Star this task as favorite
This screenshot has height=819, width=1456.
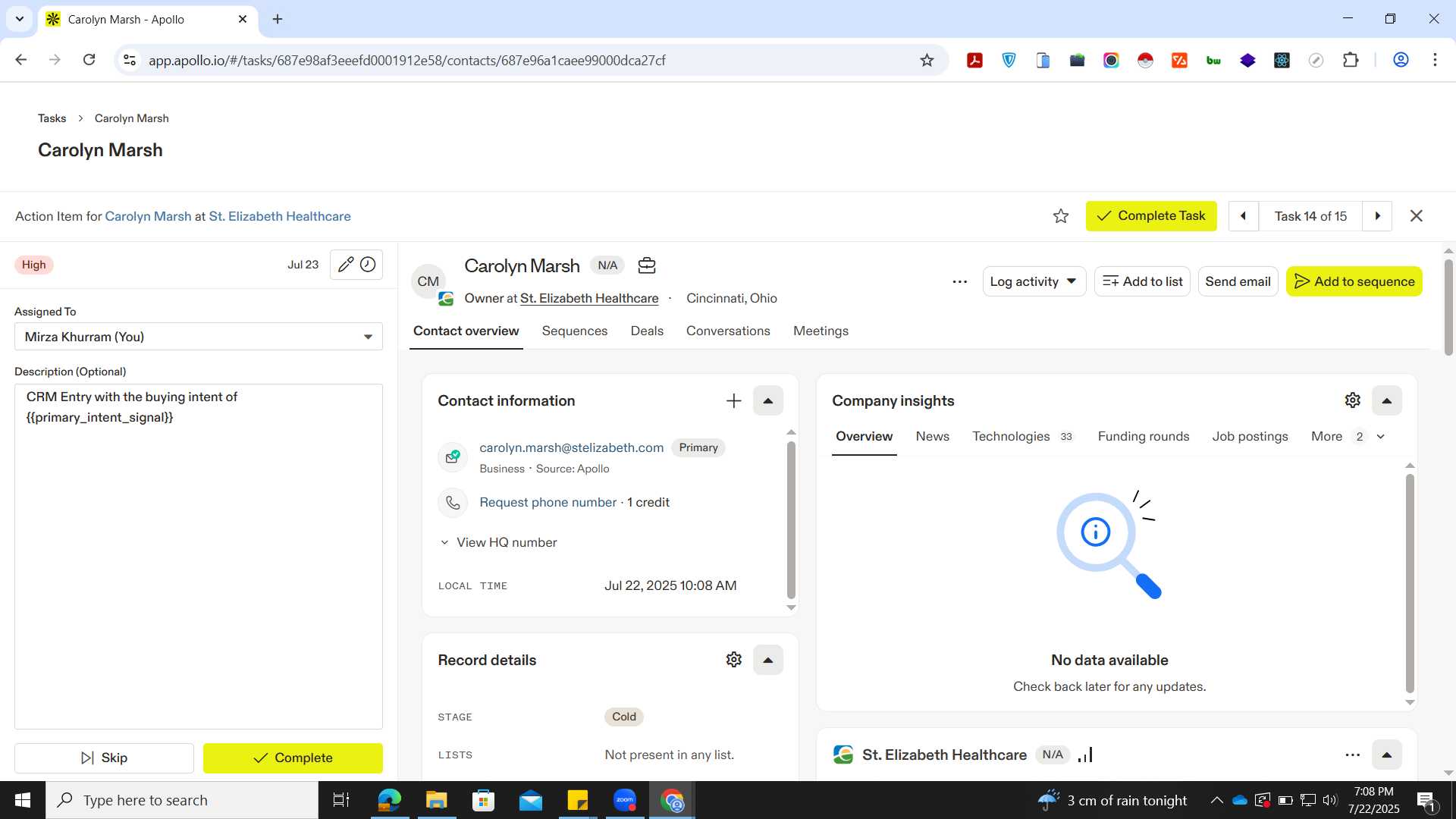[x=1060, y=216]
